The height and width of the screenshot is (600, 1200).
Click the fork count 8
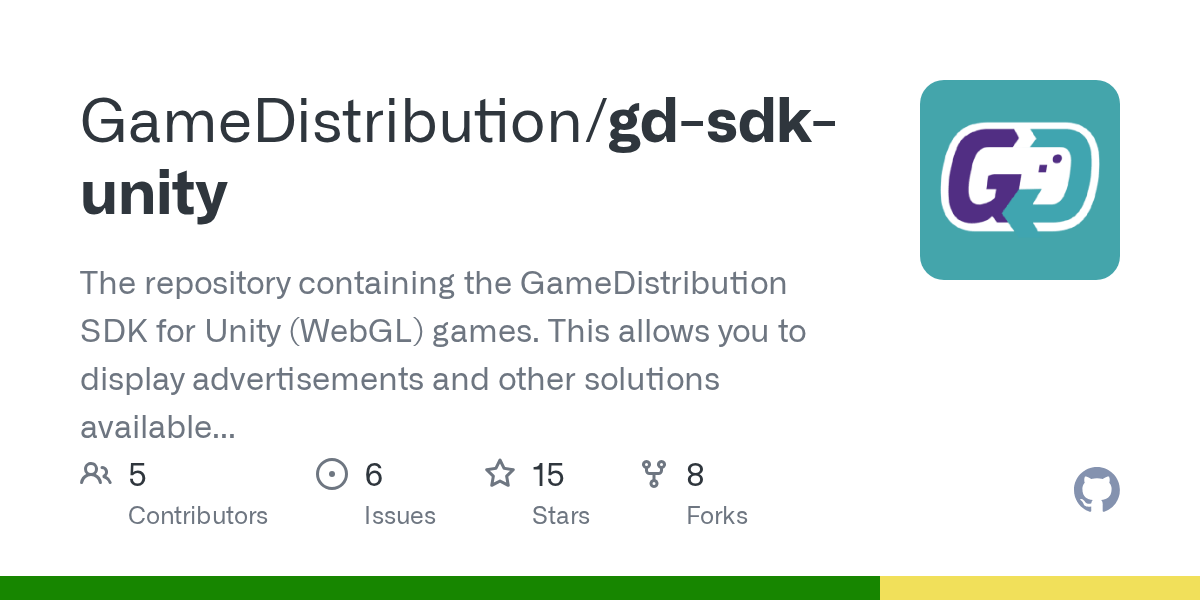tap(695, 475)
